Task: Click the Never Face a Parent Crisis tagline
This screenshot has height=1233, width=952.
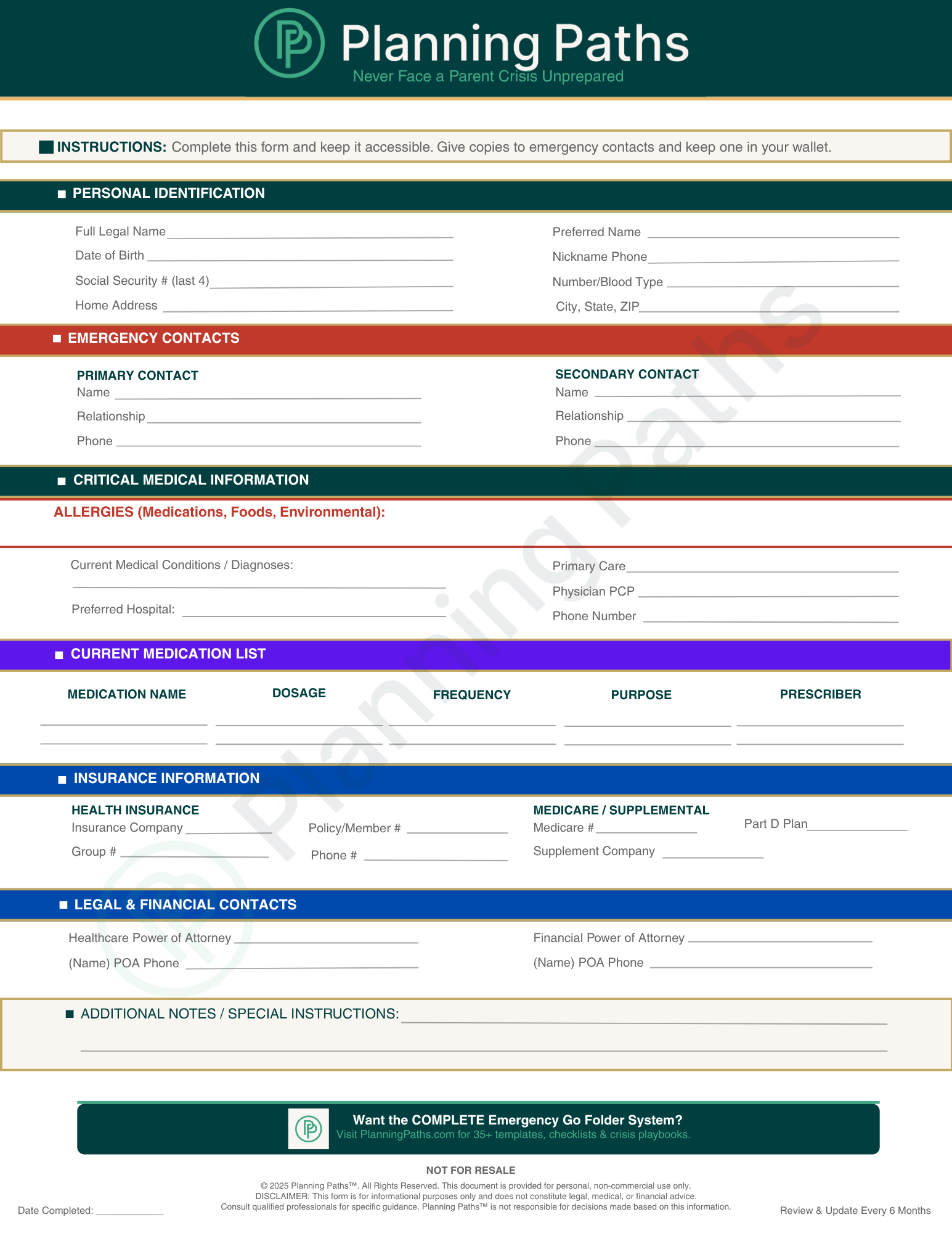Action: pyautogui.click(x=488, y=76)
